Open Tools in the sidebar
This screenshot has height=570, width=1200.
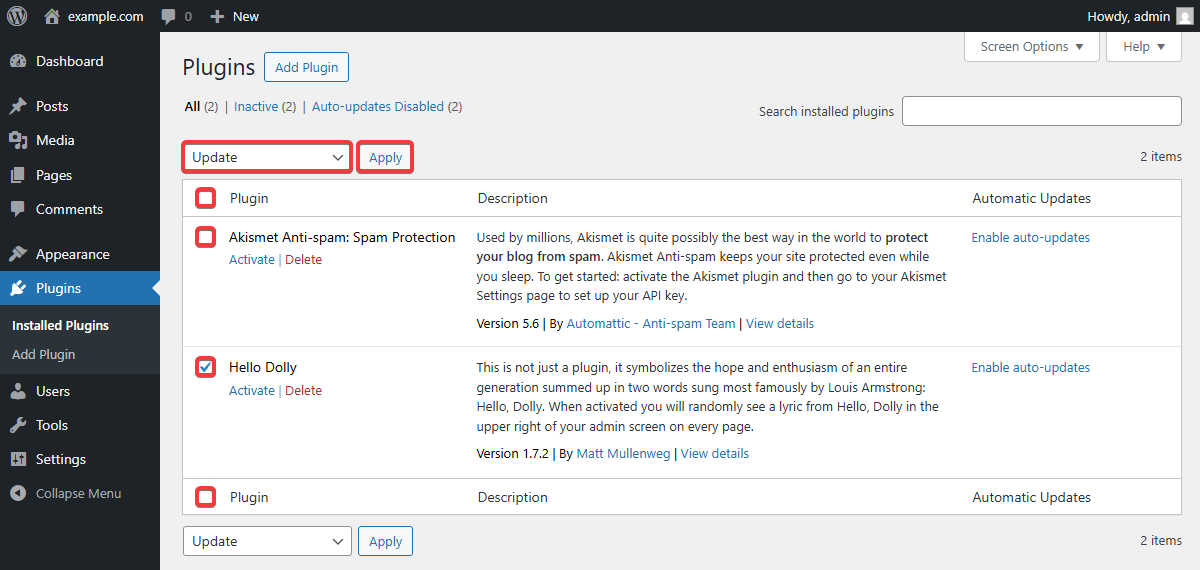click(x=52, y=425)
